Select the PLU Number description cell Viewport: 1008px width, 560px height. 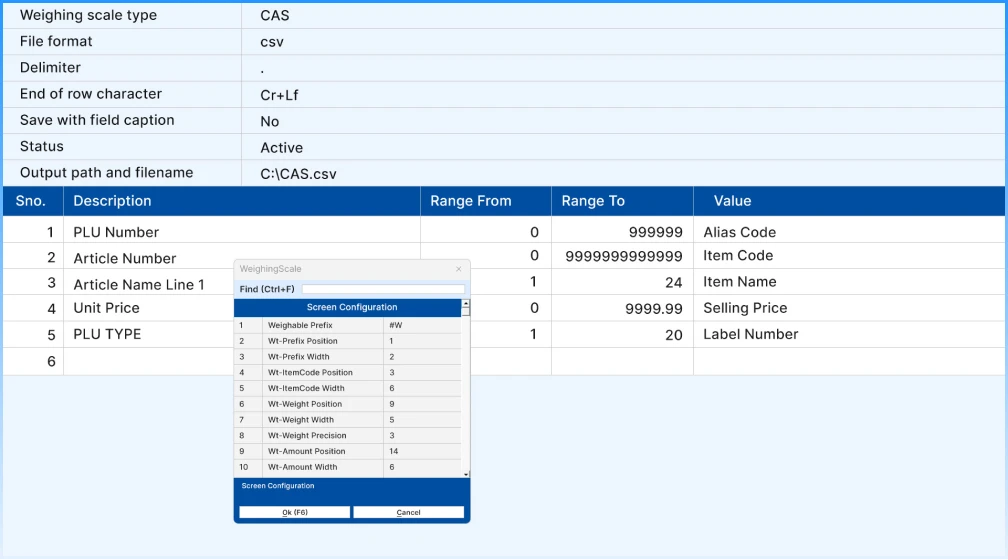click(242, 232)
